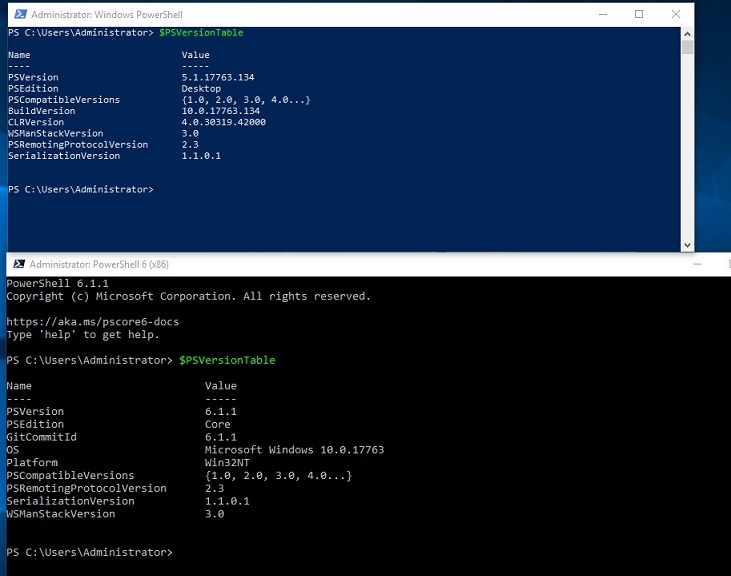Click 'PSVersion' name in Windows PowerShell window
This screenshot has width=731, height=576.
tap(33, 77)
